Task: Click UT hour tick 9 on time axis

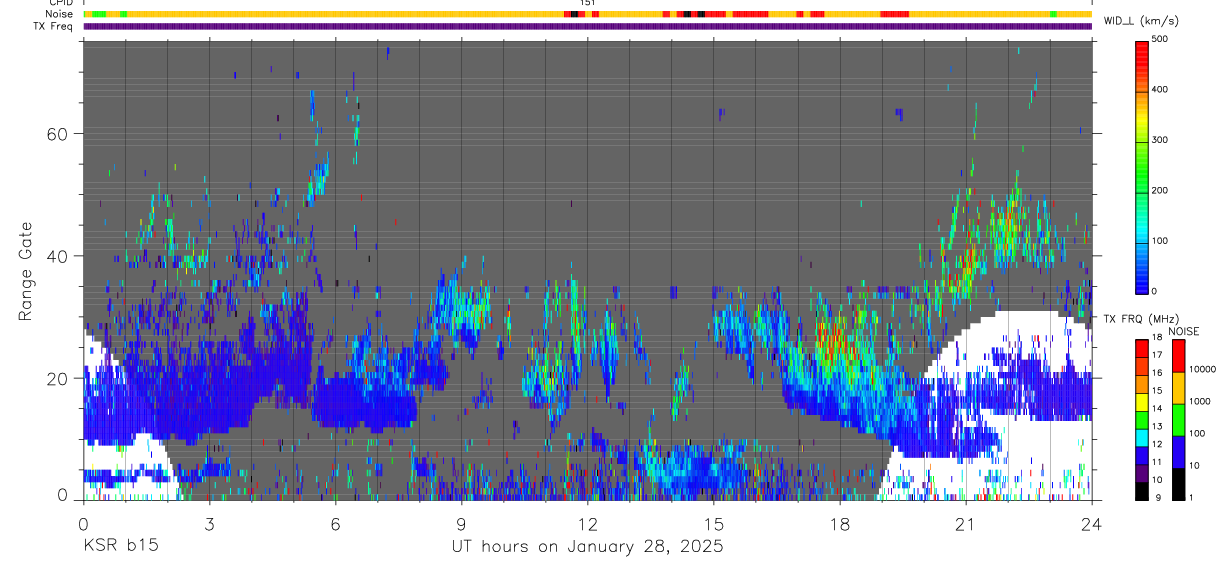Action: point(461,523)
